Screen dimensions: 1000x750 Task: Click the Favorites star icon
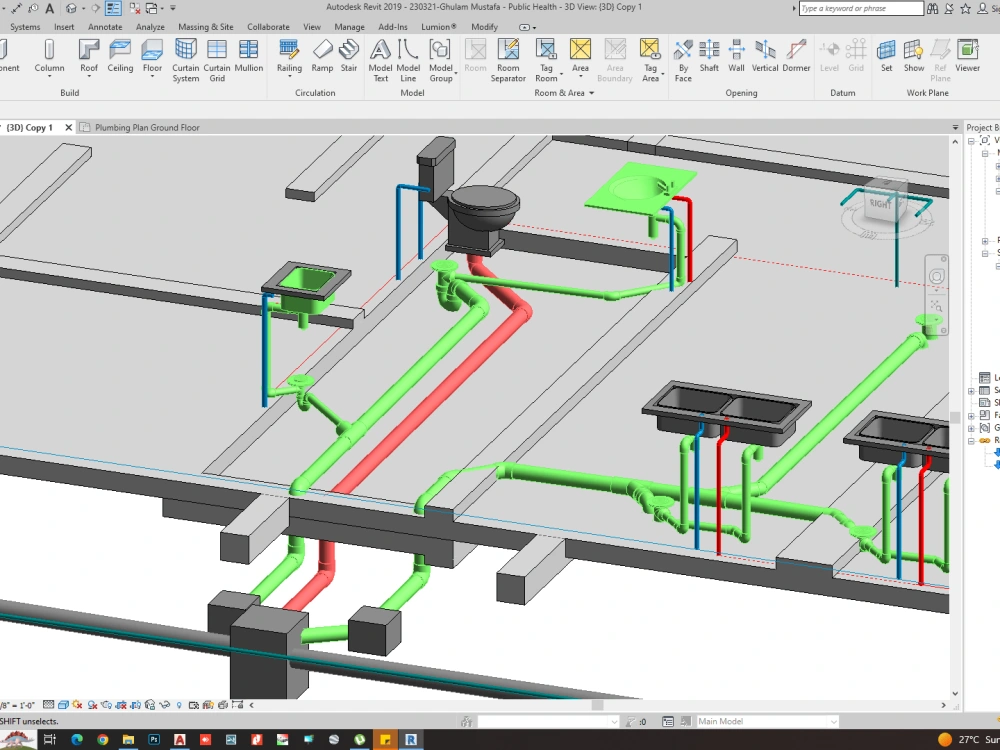click(966, 8)
